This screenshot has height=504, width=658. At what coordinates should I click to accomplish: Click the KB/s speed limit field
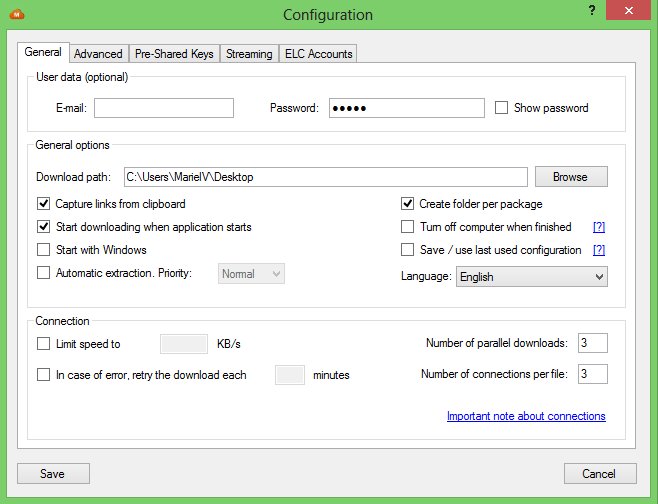tap(184, 344)
